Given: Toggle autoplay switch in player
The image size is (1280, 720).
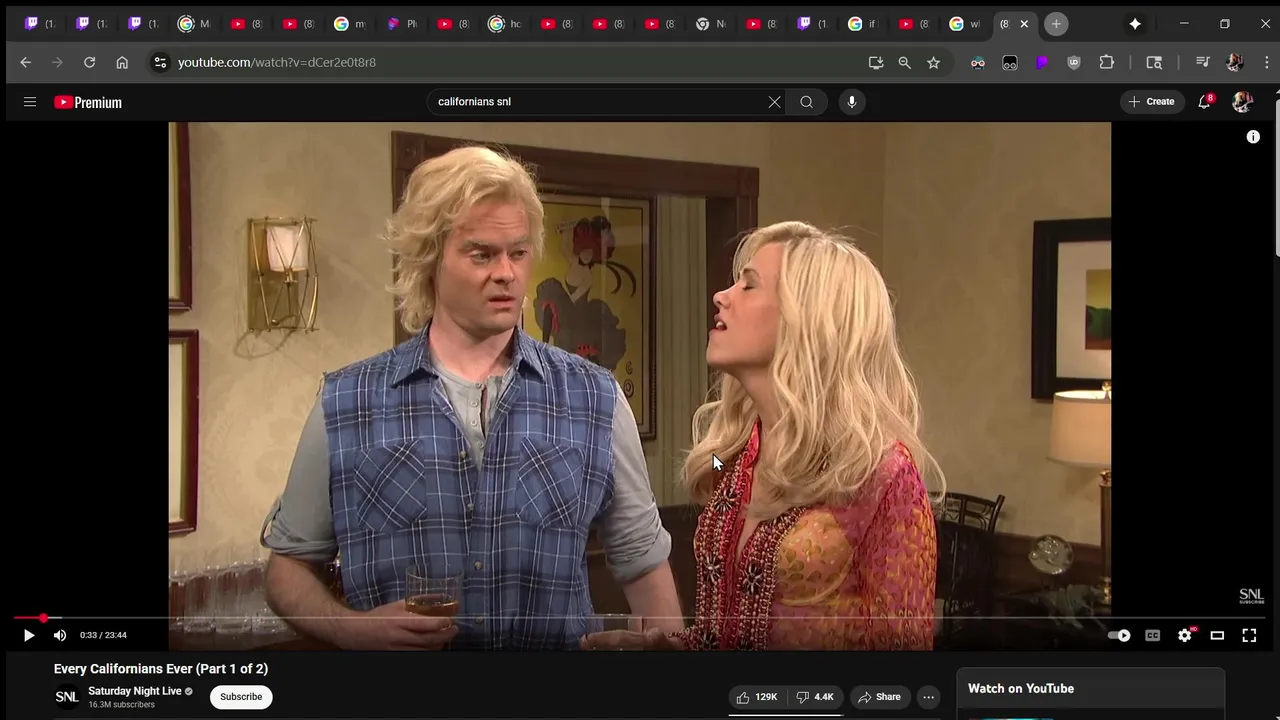Looking at the screenshot, I should click(1119, 635).
